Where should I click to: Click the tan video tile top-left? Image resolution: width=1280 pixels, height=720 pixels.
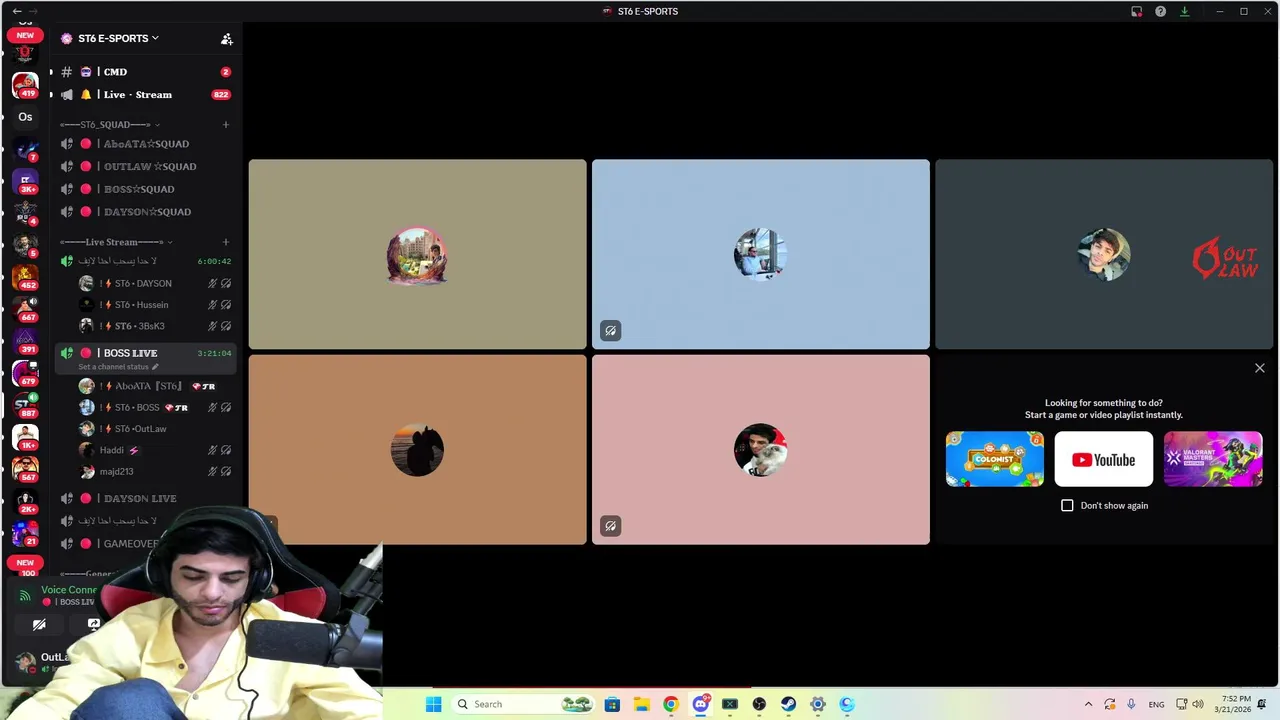[x=417, y=254]
